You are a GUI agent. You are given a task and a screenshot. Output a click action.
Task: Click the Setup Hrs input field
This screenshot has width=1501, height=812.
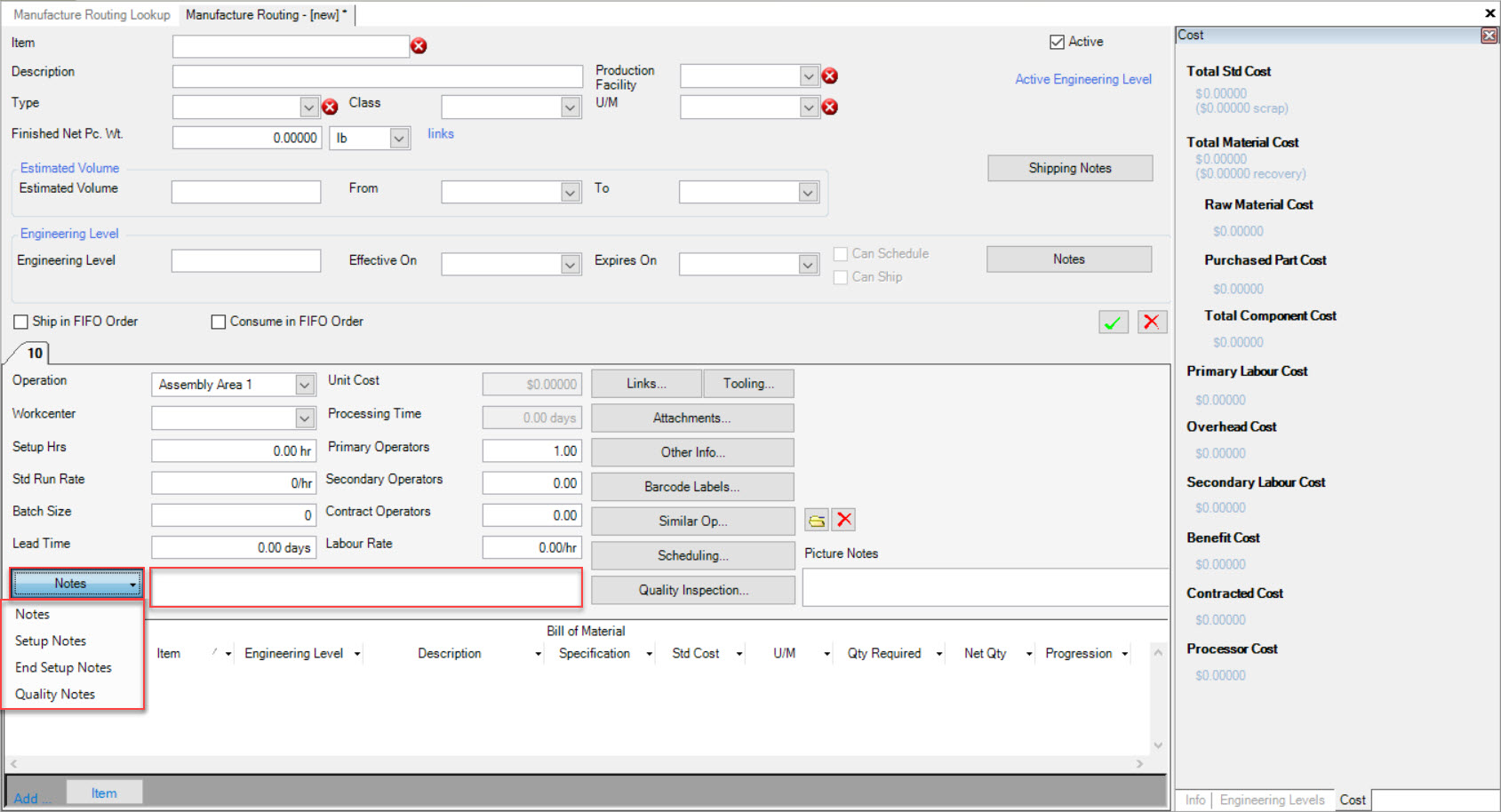[234, 451]
